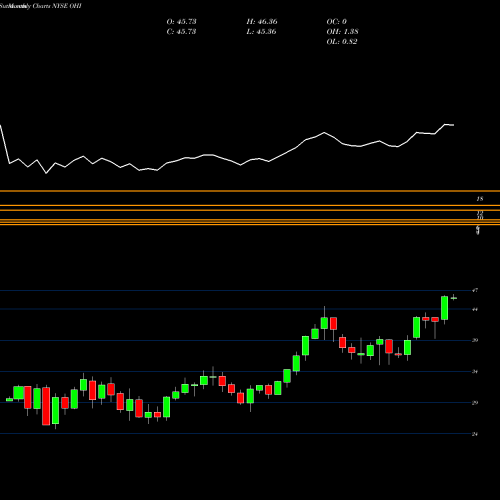Click the 24 price axis label
The width and height of the screenshot is (500, 500).
pos(475,434)
